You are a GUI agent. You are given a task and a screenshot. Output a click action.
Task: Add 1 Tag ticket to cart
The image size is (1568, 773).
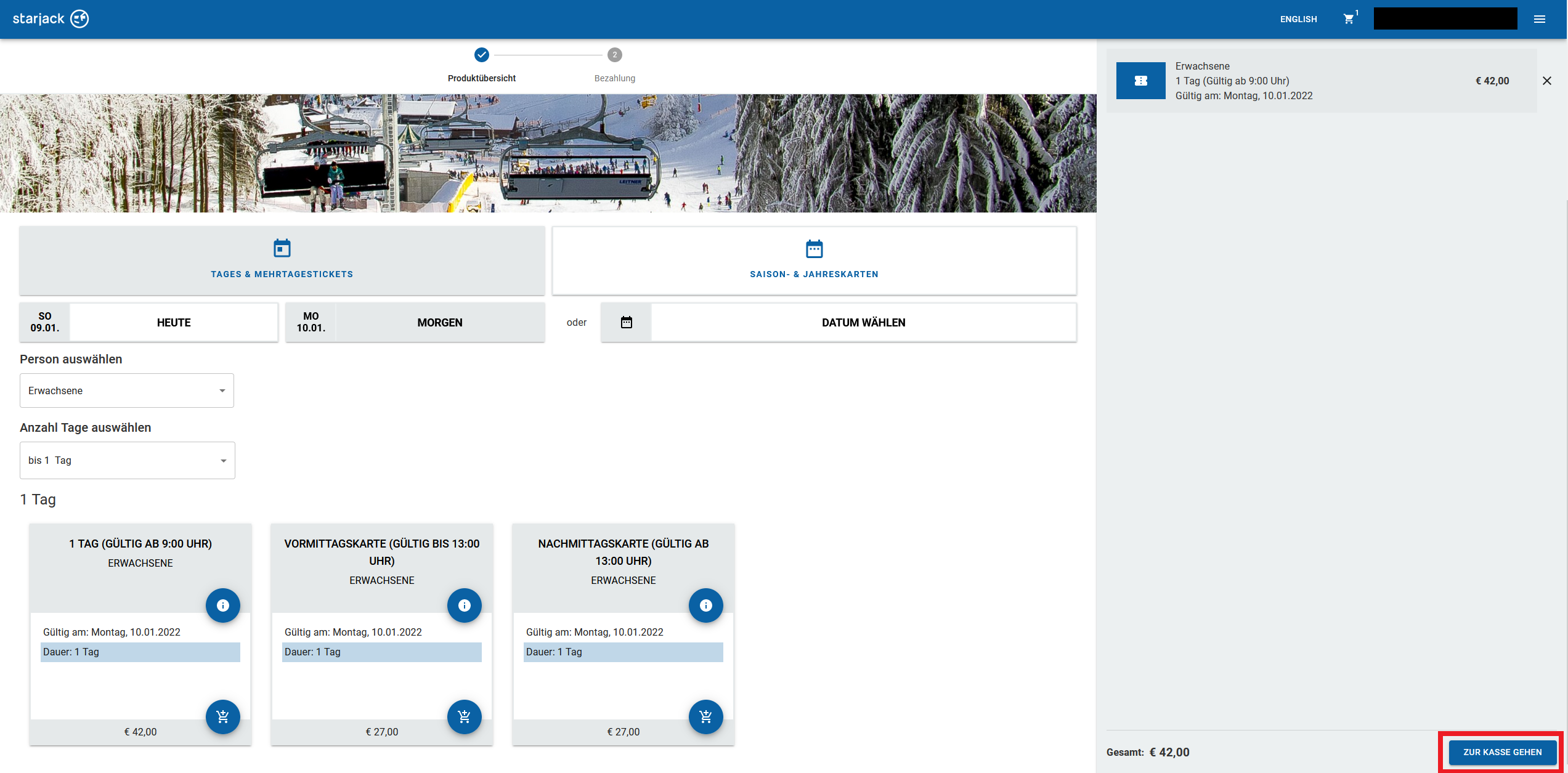tap(222, 716)
